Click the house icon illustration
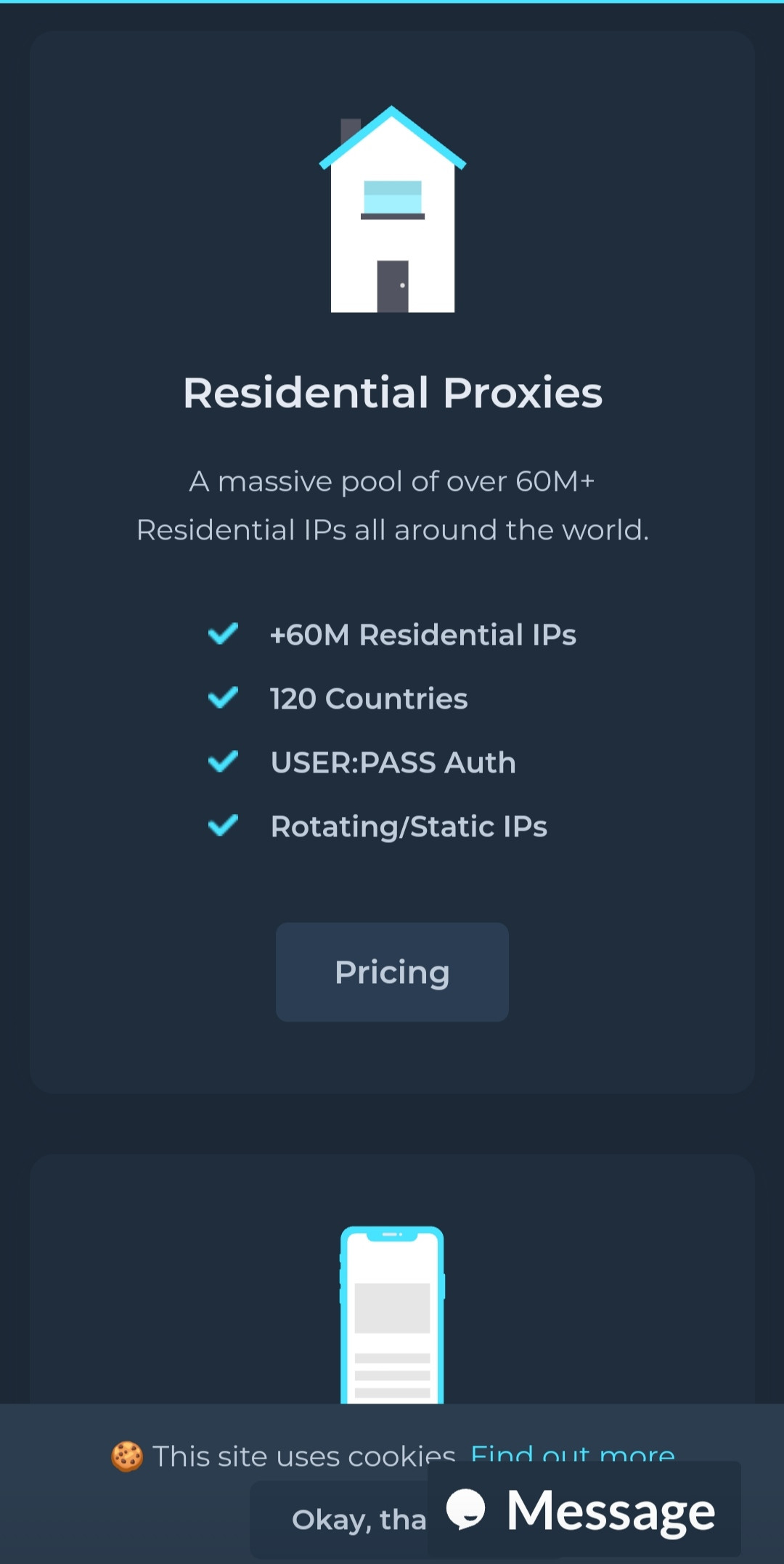Viewport: 784px width, 1564px height. [392, 209]
